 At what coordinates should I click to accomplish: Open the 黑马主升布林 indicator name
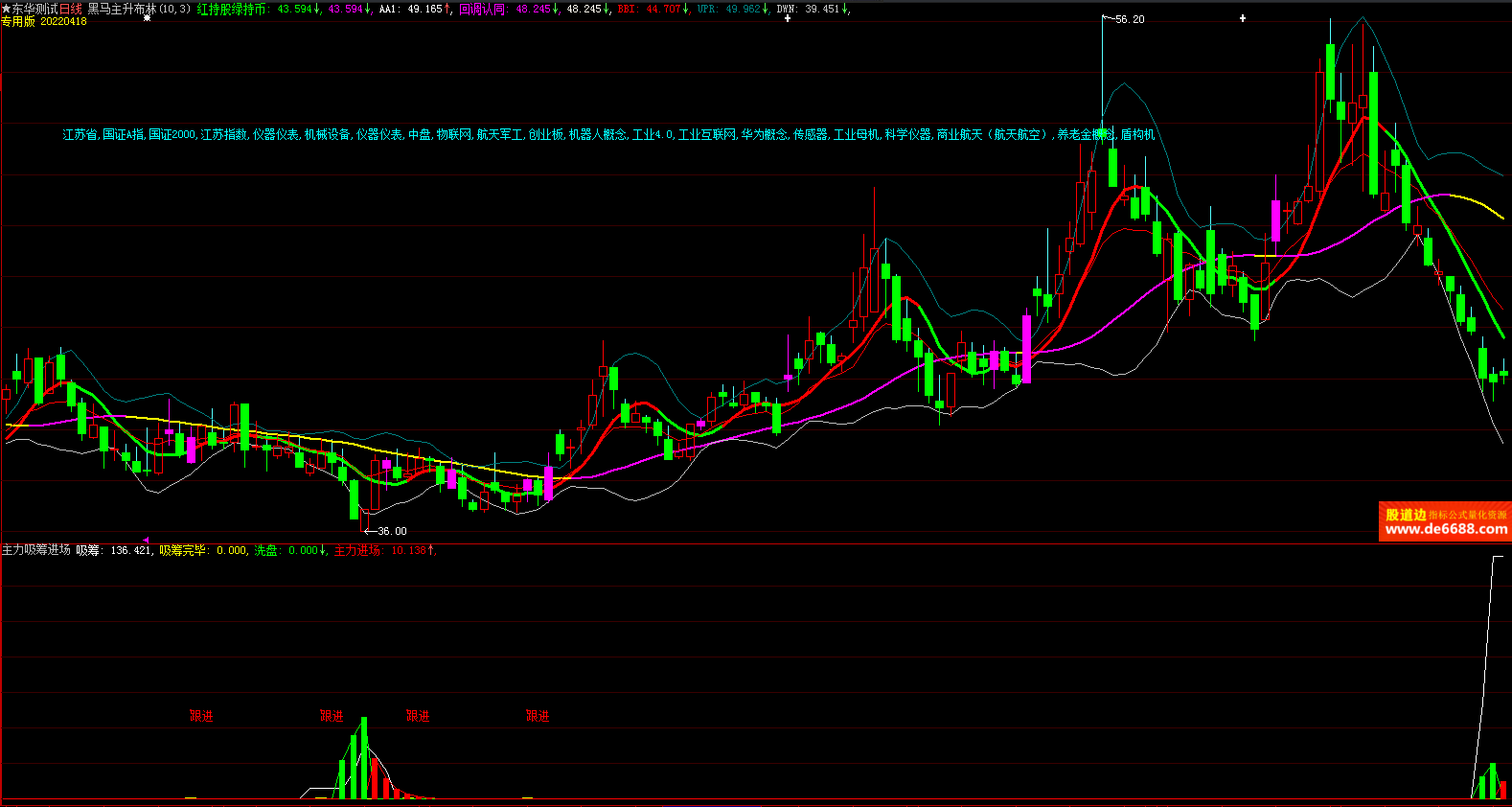pyautogui.click(x=122, y=9)
